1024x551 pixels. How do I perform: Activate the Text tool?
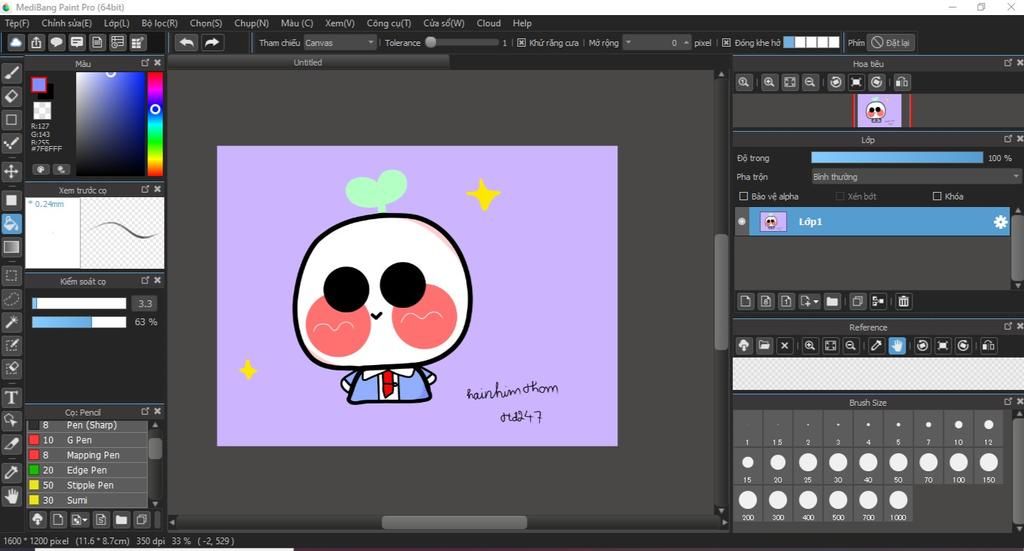(12, 397)
